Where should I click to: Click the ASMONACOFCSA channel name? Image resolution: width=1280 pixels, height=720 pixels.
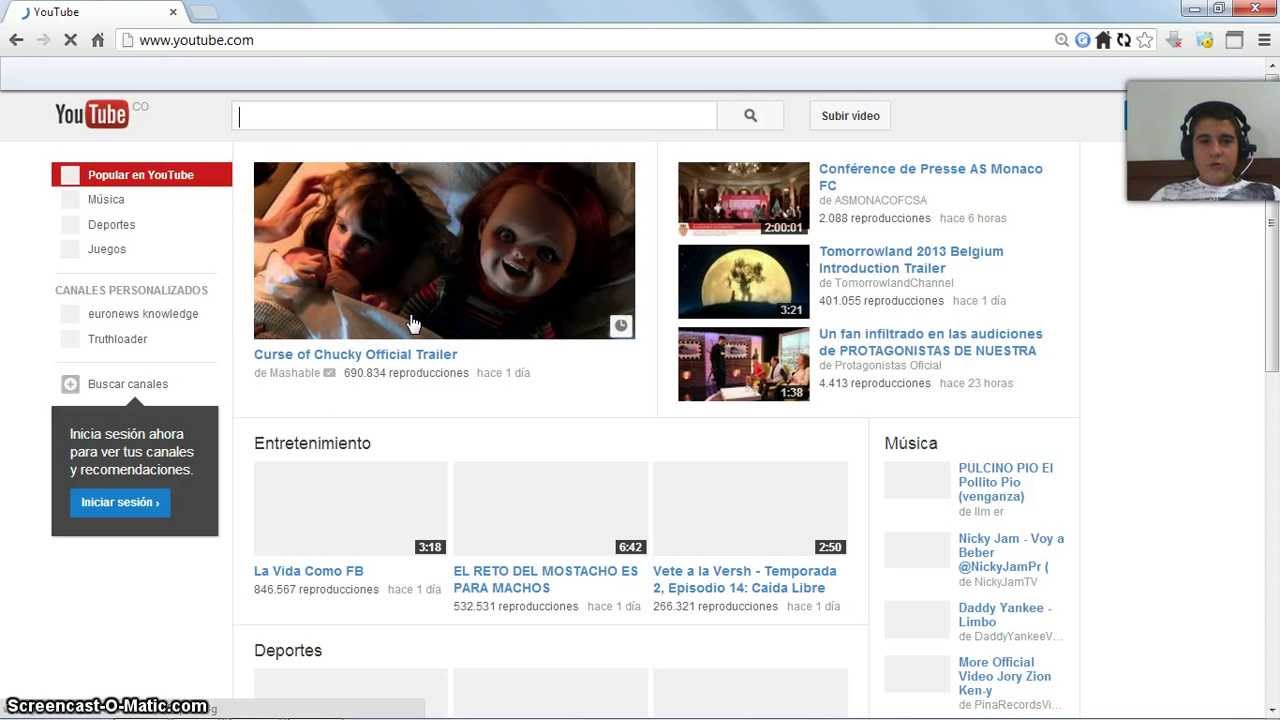click(880, 201)
